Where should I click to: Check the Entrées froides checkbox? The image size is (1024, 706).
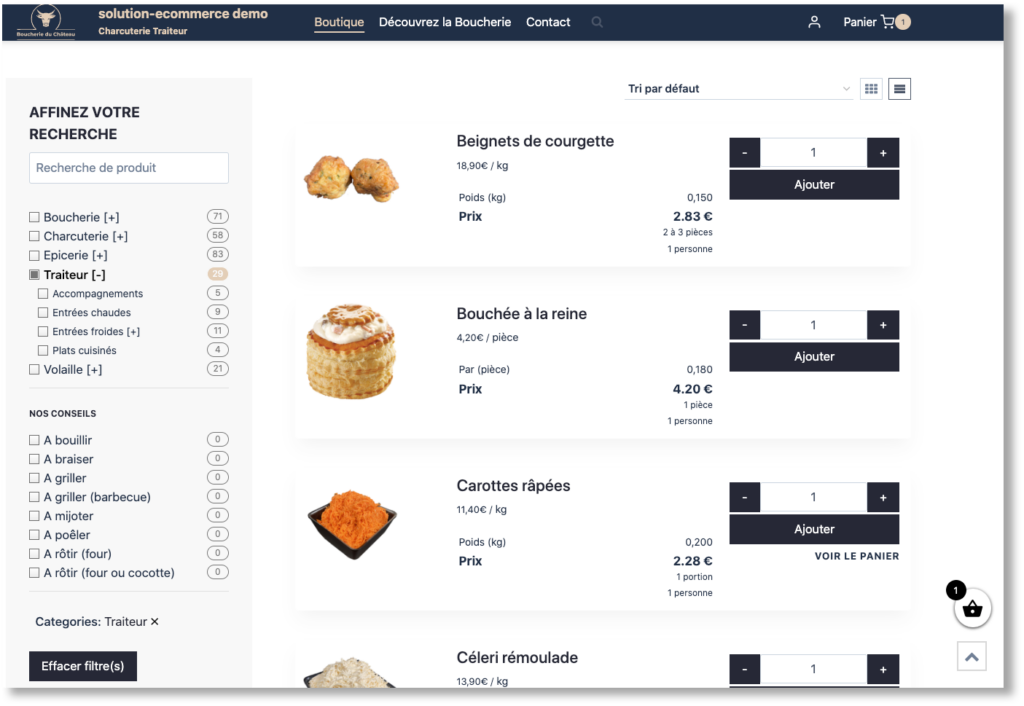click(x=43, y=332)
